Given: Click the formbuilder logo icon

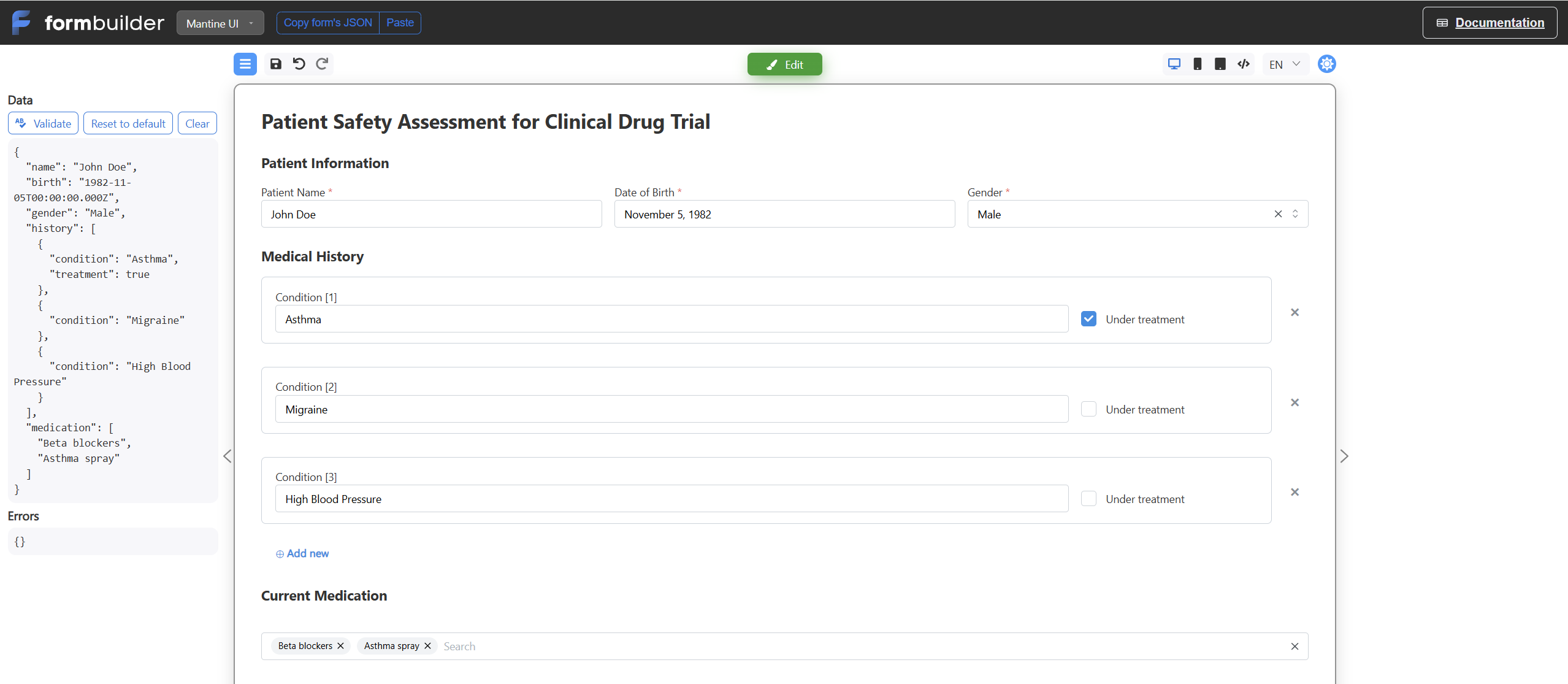Looking at the screenshot, I should click(21, 23).
